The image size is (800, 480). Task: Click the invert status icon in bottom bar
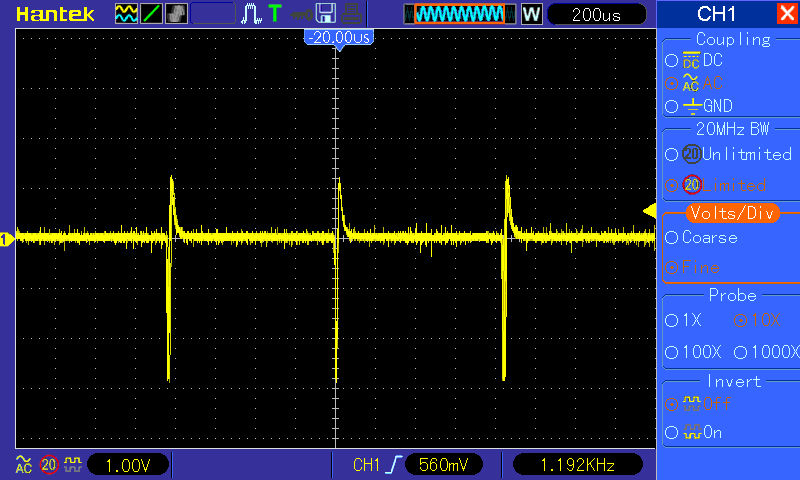[73, 464]
